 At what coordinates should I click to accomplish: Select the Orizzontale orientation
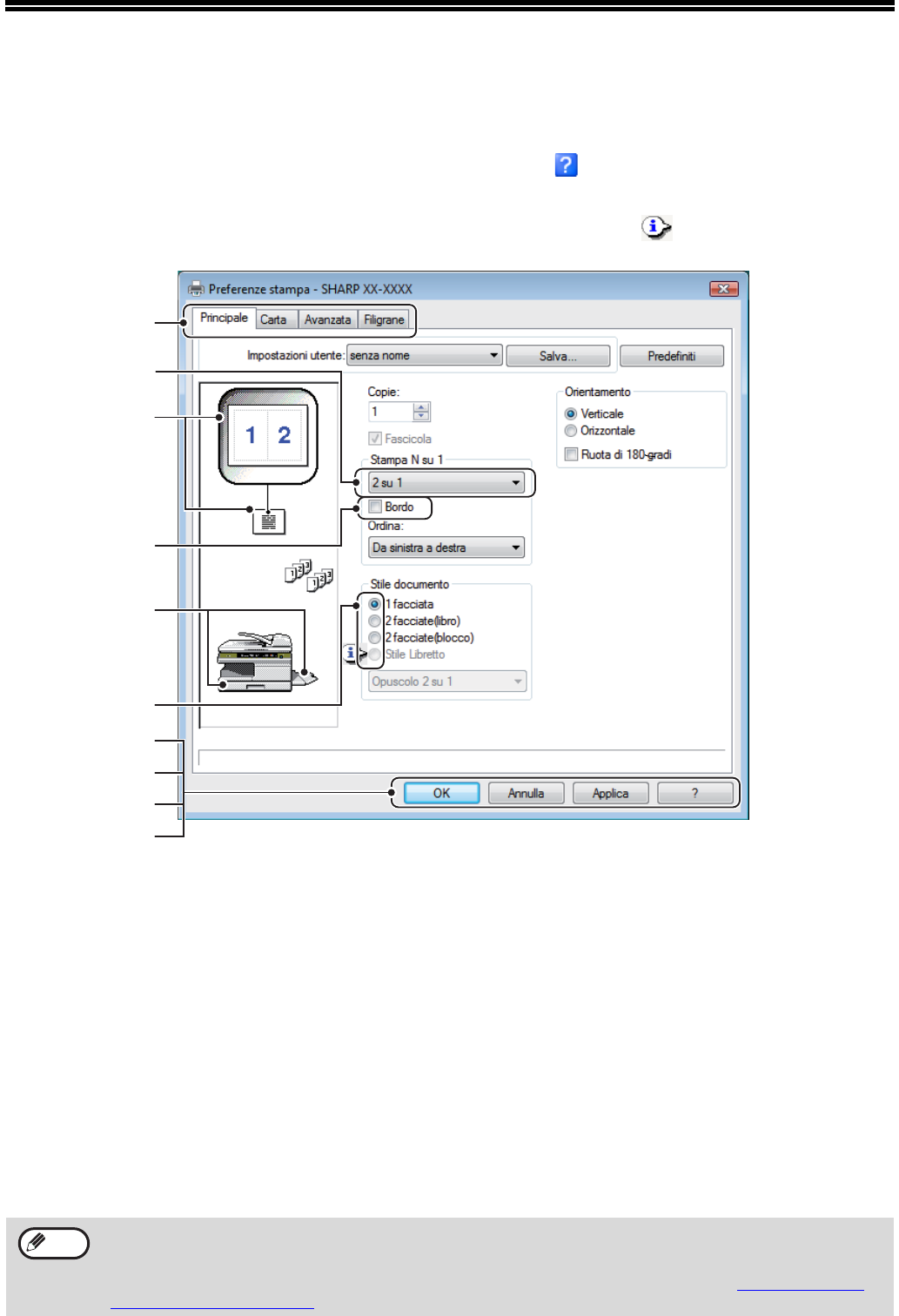[571, 431]
